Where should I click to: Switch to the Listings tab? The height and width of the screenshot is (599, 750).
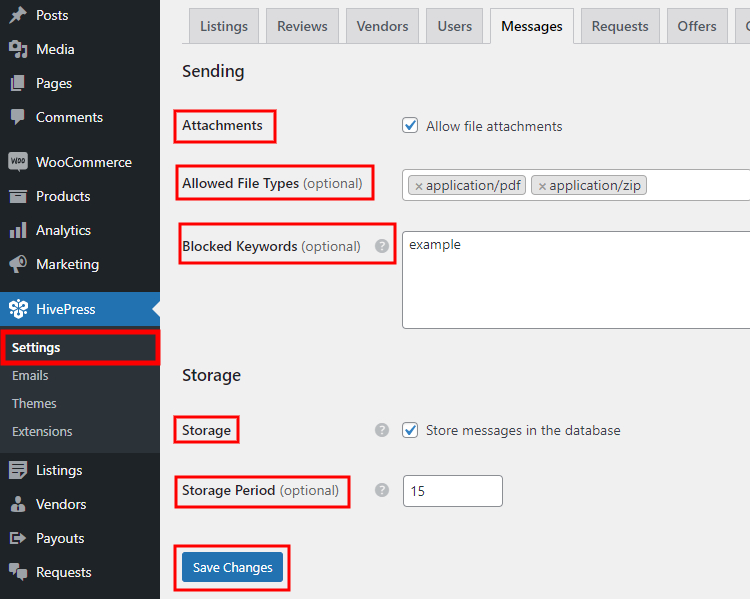click(x=224, y=26)
